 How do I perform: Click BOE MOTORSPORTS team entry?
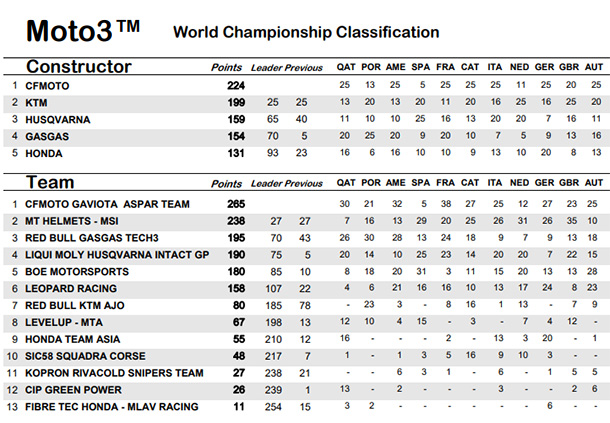pos(77,272)
